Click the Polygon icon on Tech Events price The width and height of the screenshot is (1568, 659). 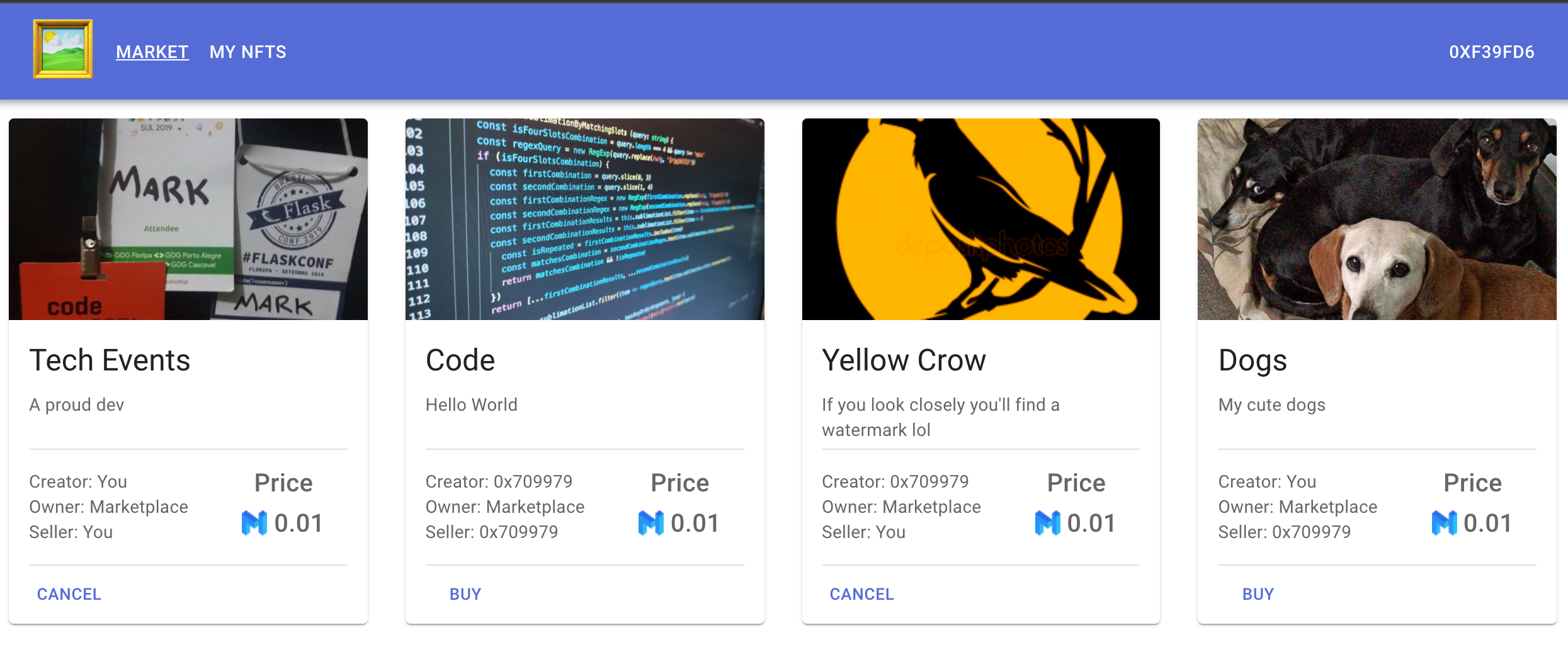coord(254,523)
